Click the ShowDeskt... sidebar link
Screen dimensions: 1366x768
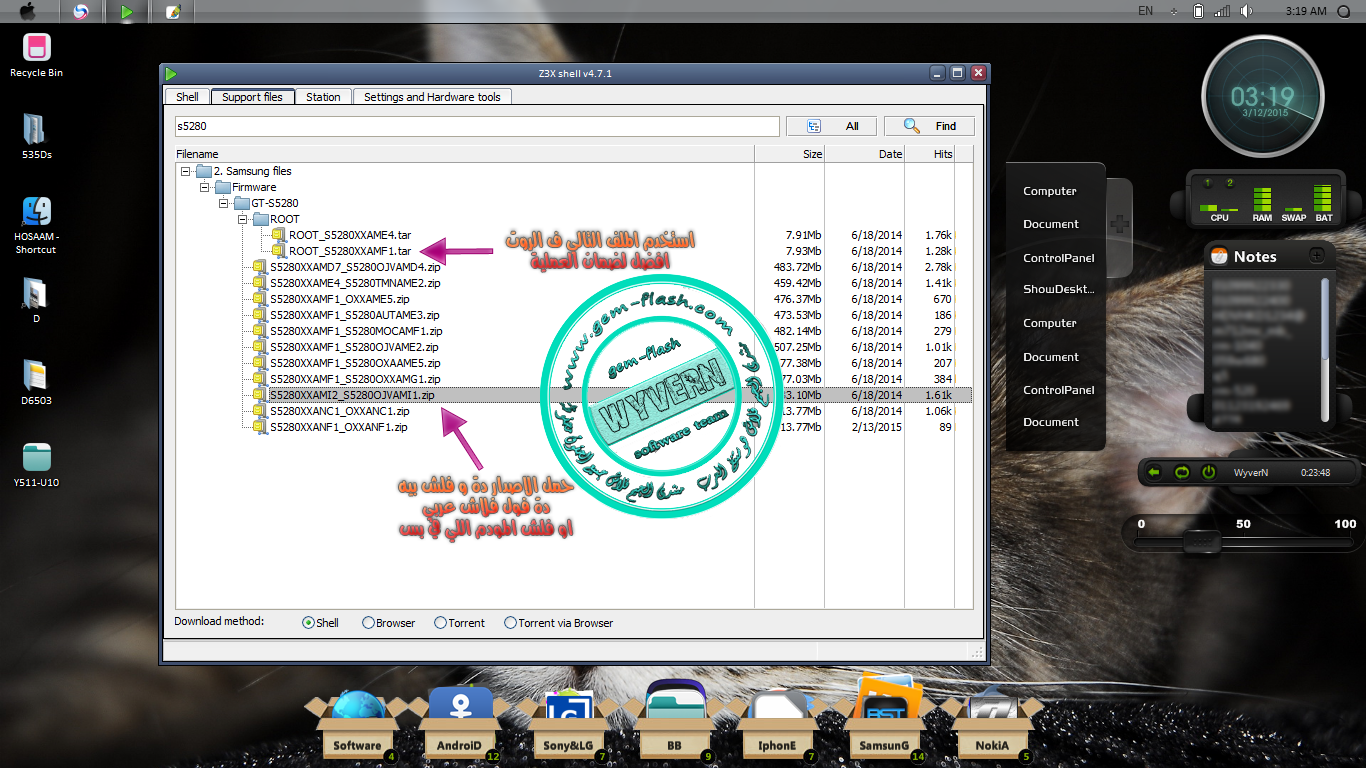pyautogui.click(x=1059, y=289)
